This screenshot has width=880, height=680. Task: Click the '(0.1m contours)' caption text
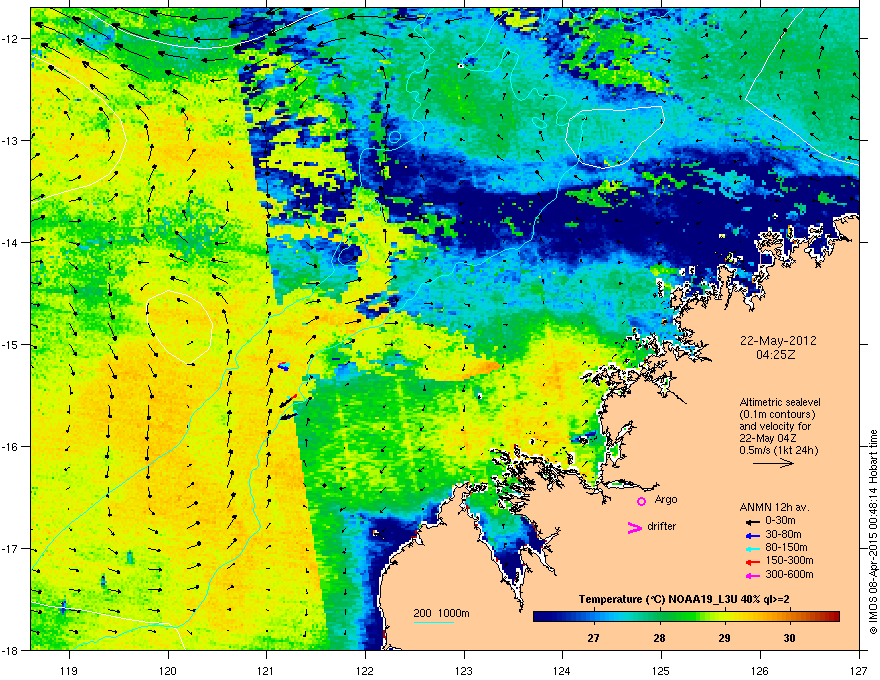(777, 415)
